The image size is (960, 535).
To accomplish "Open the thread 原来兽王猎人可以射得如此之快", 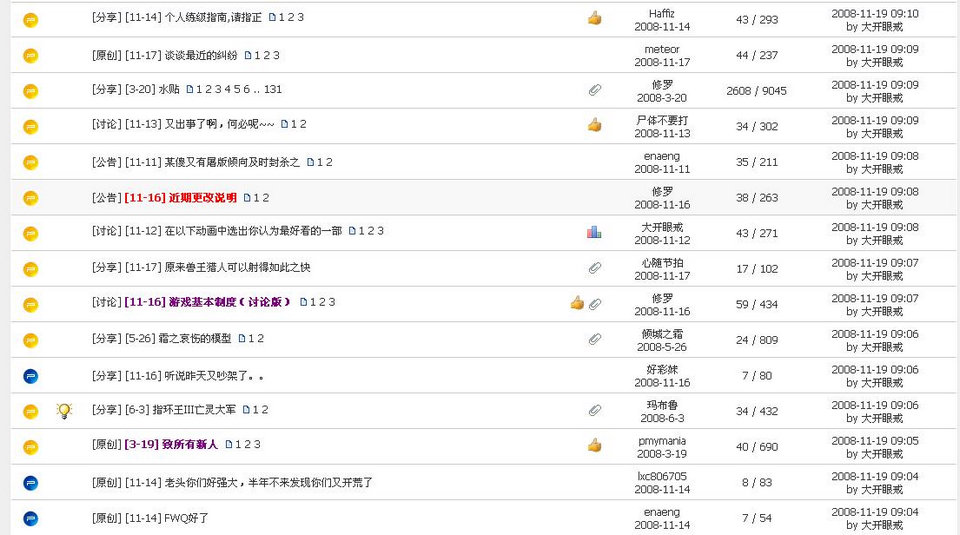I will tap(217, 268).
